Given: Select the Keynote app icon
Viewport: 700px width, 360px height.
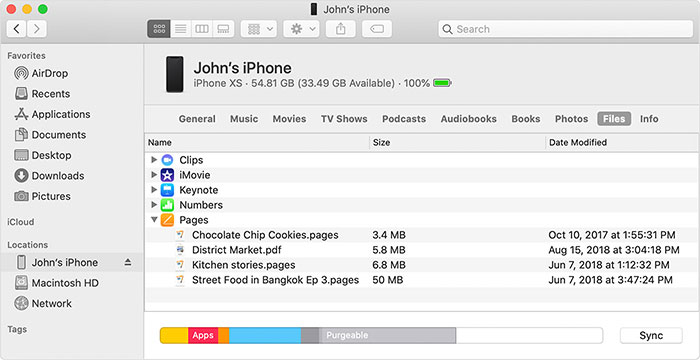Looking at the screenshot, I should coord(167,190).
